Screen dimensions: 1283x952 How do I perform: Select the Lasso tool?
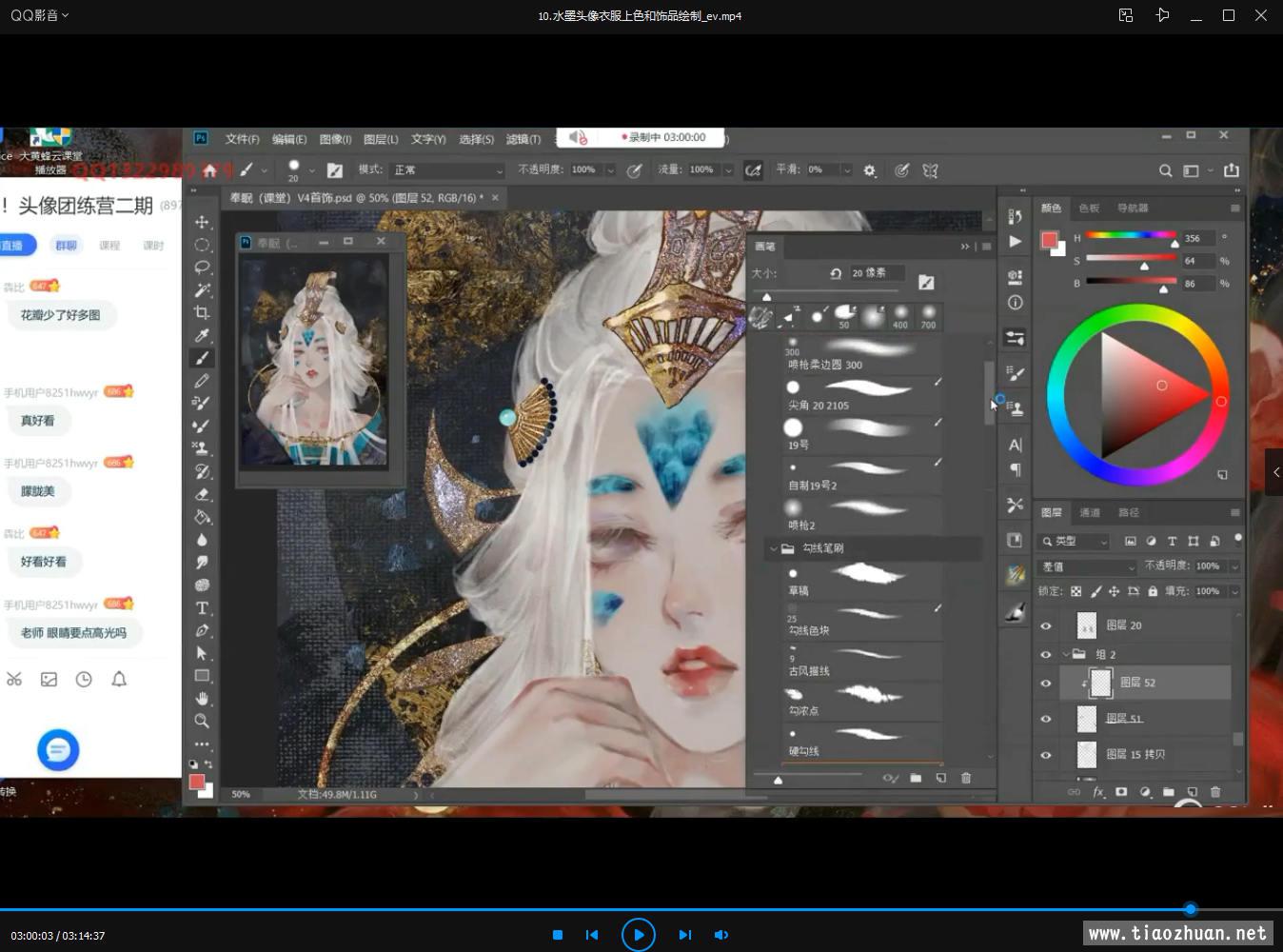[202, 268]
